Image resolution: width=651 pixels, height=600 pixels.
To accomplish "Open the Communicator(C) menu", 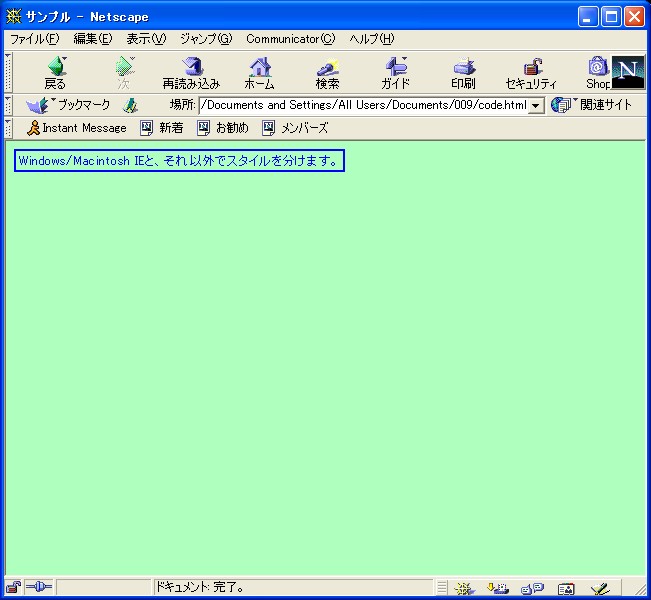I will pos(291,39).
